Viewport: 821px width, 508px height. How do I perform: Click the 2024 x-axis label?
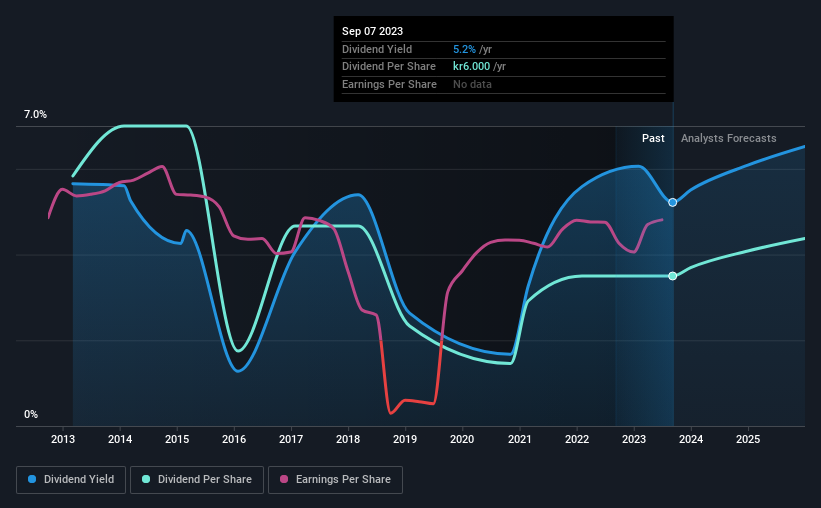(x=691, y=439)
